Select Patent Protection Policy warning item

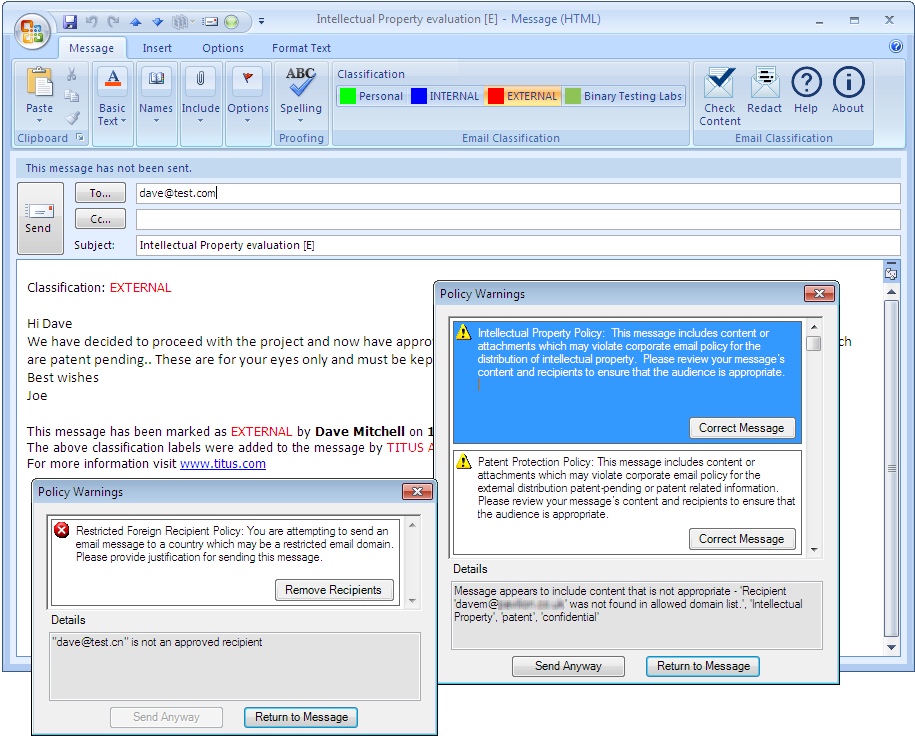point(627,503)
